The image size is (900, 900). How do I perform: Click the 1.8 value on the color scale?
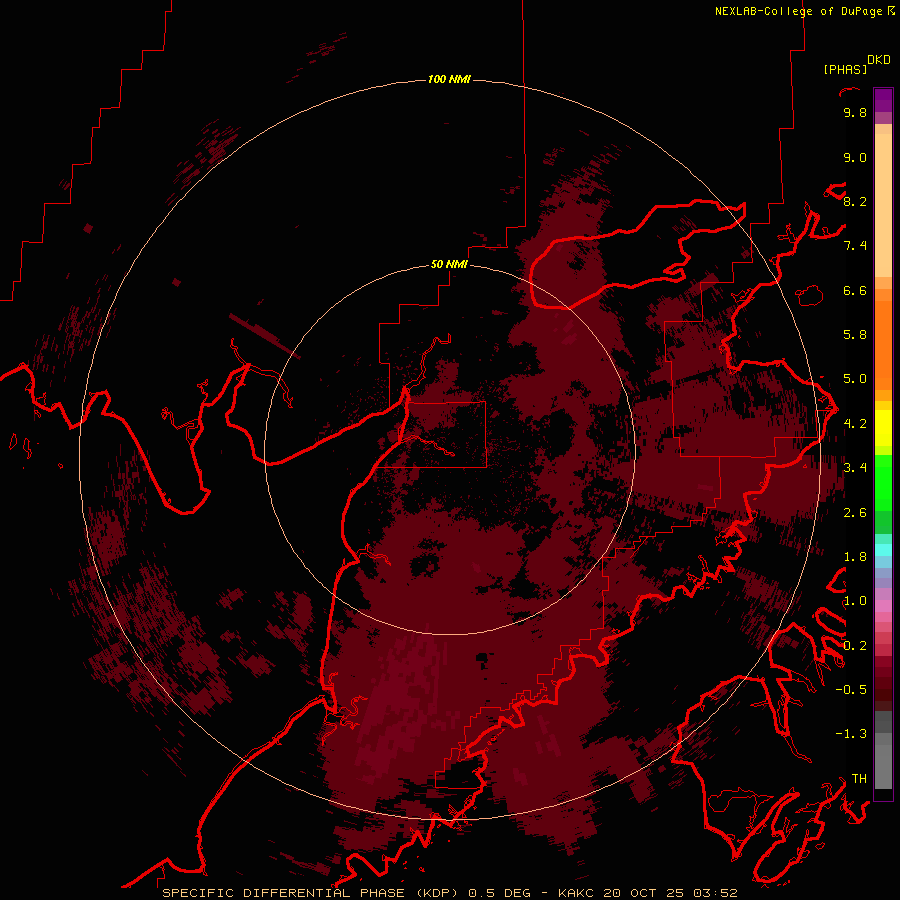[855, 557]
